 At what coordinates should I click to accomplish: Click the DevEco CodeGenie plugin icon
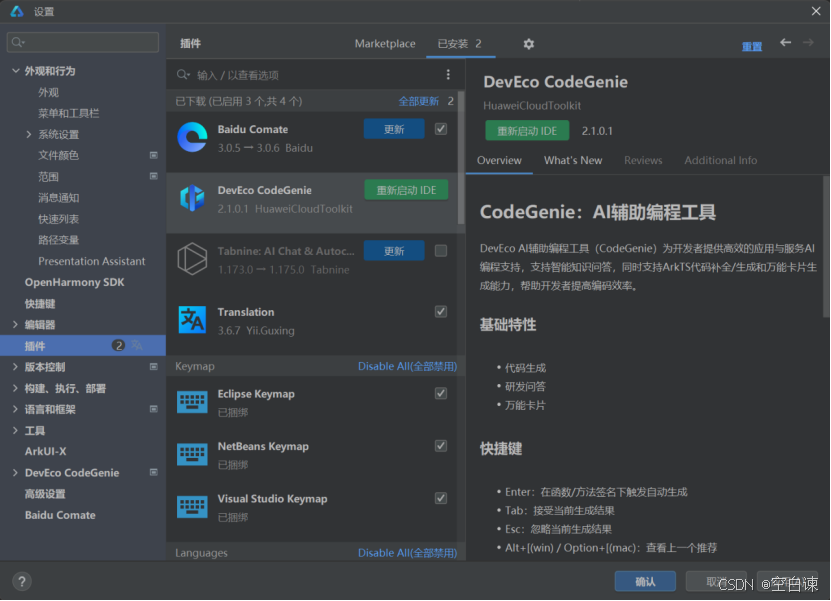coord(192,198)
